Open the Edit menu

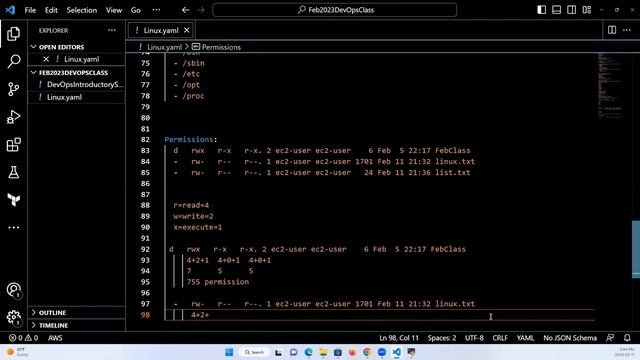point(51,10)
